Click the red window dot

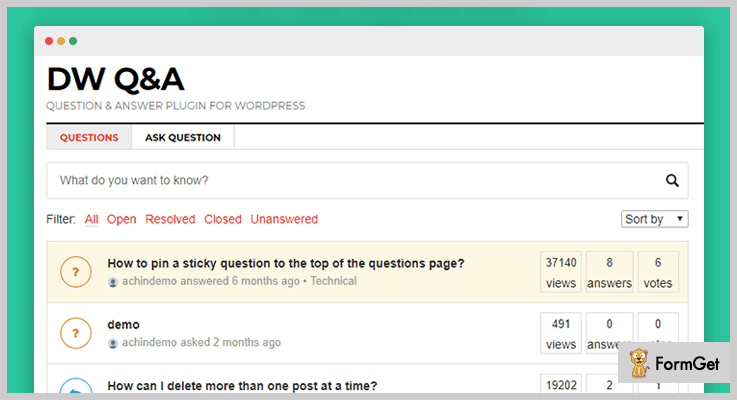pyautogui.click(x=49, y=41)
